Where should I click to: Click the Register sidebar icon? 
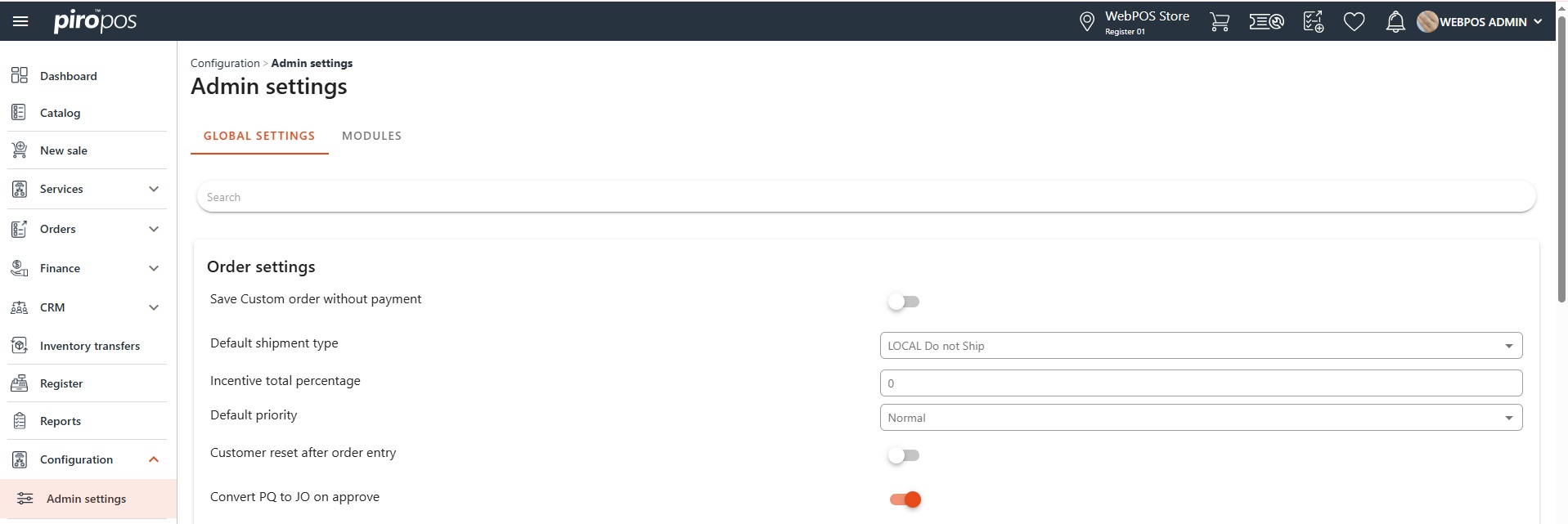(20, 383)
